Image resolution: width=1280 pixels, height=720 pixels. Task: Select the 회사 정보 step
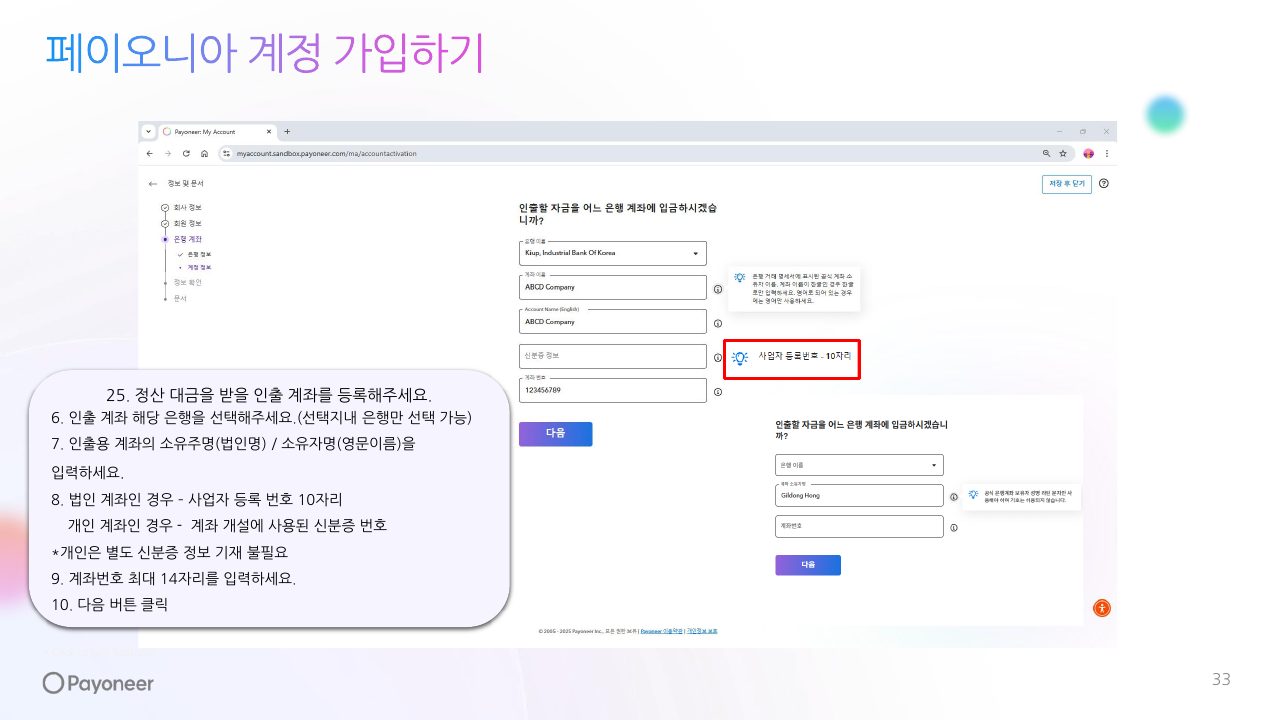[187, 207]
